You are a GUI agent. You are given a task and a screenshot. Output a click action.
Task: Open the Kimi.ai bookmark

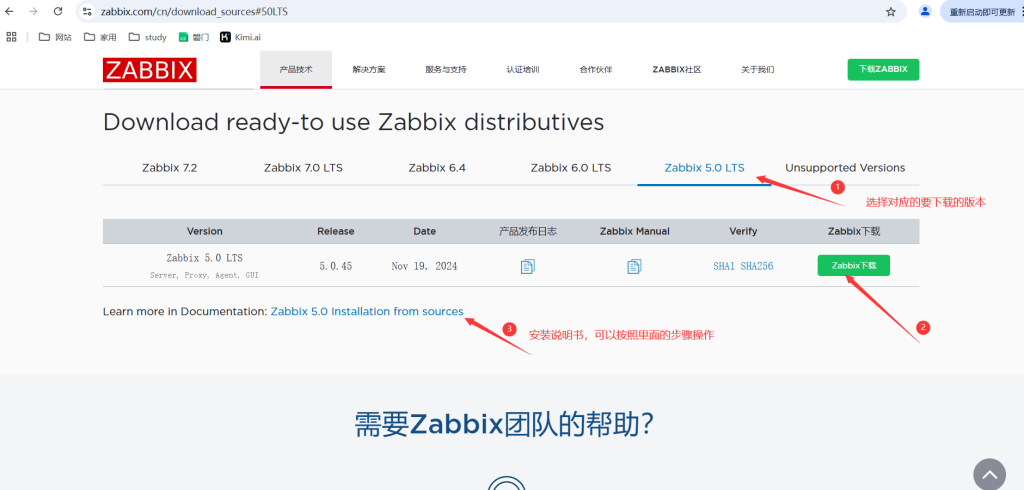[240, 37]
